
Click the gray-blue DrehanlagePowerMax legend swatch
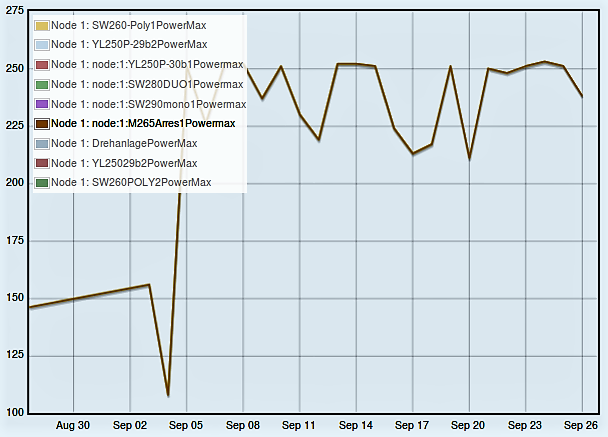41,144
